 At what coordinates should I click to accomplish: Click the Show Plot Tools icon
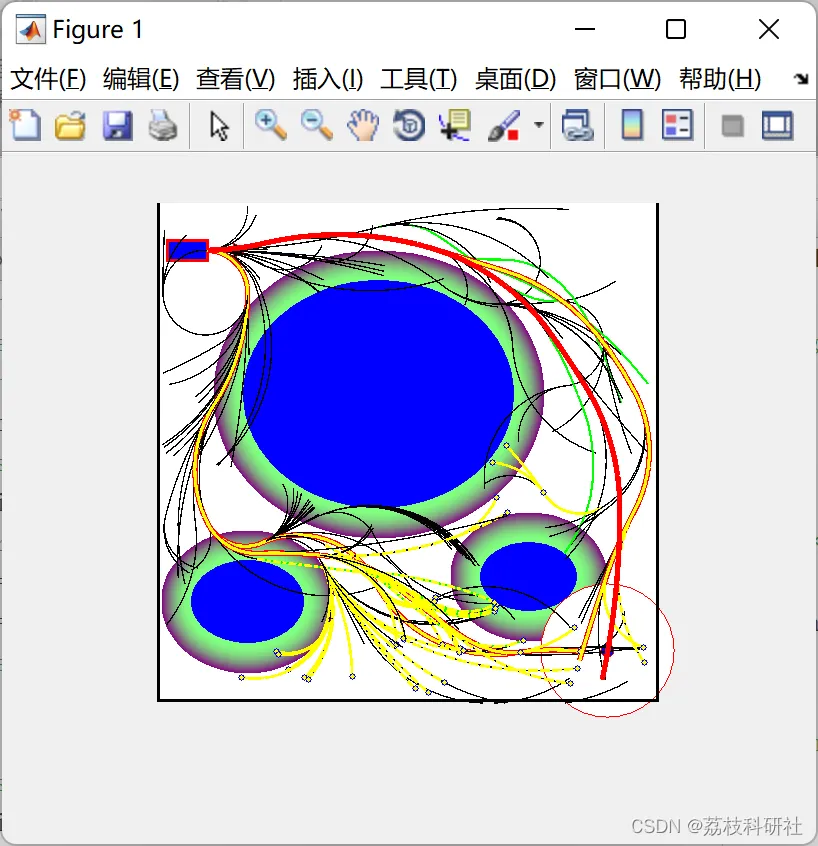click(778, 126)
